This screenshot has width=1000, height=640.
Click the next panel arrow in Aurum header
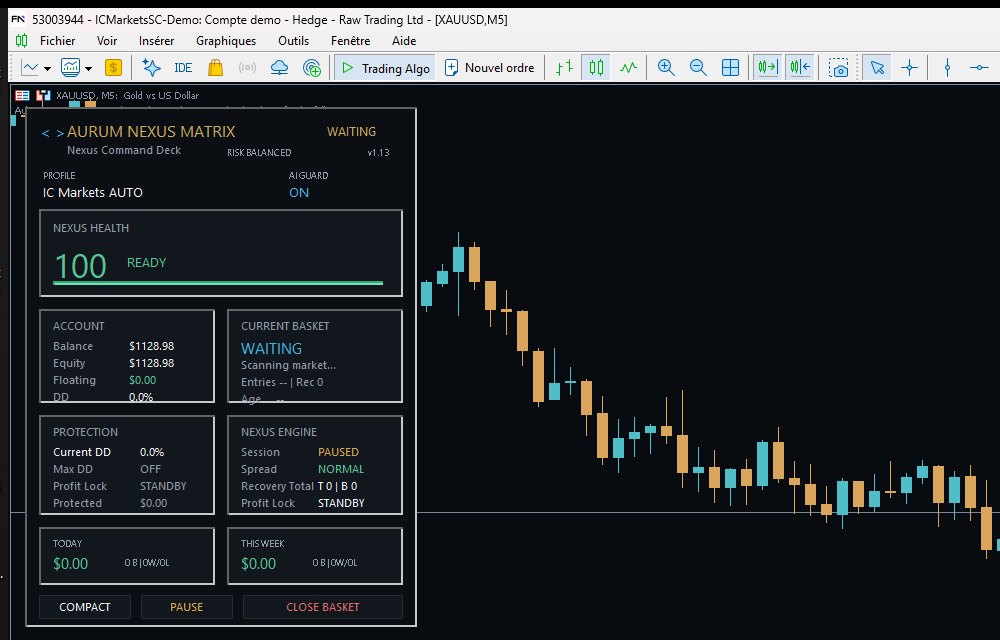click(59, 133)
